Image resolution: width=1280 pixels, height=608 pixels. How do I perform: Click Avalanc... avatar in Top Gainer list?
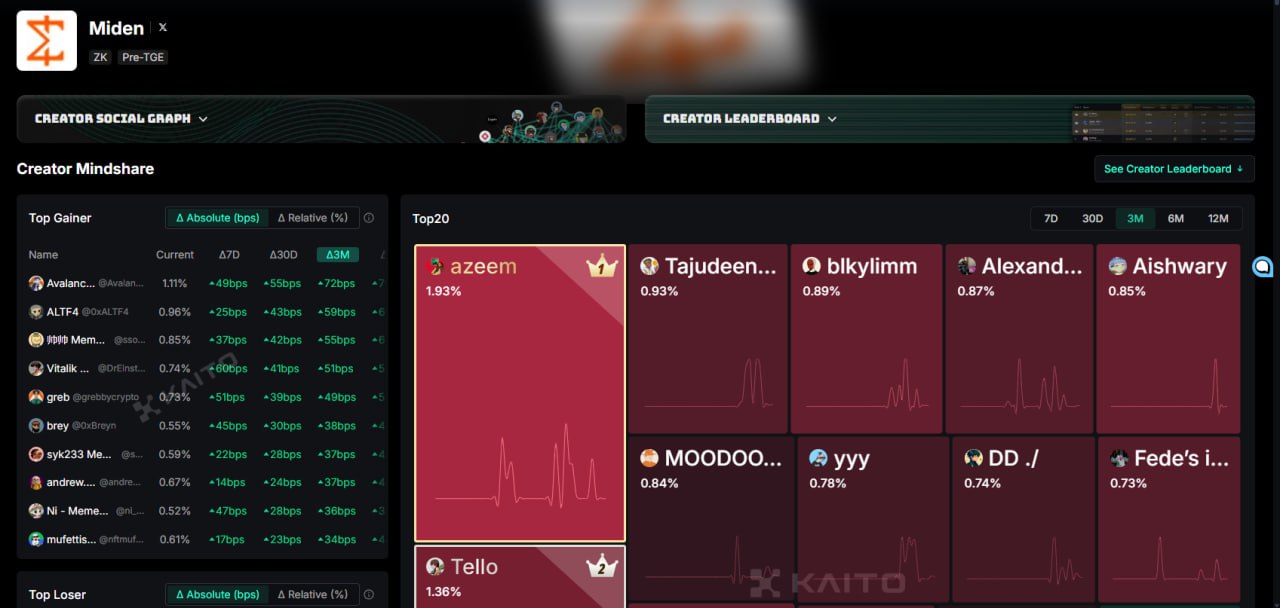pos(36,283)
